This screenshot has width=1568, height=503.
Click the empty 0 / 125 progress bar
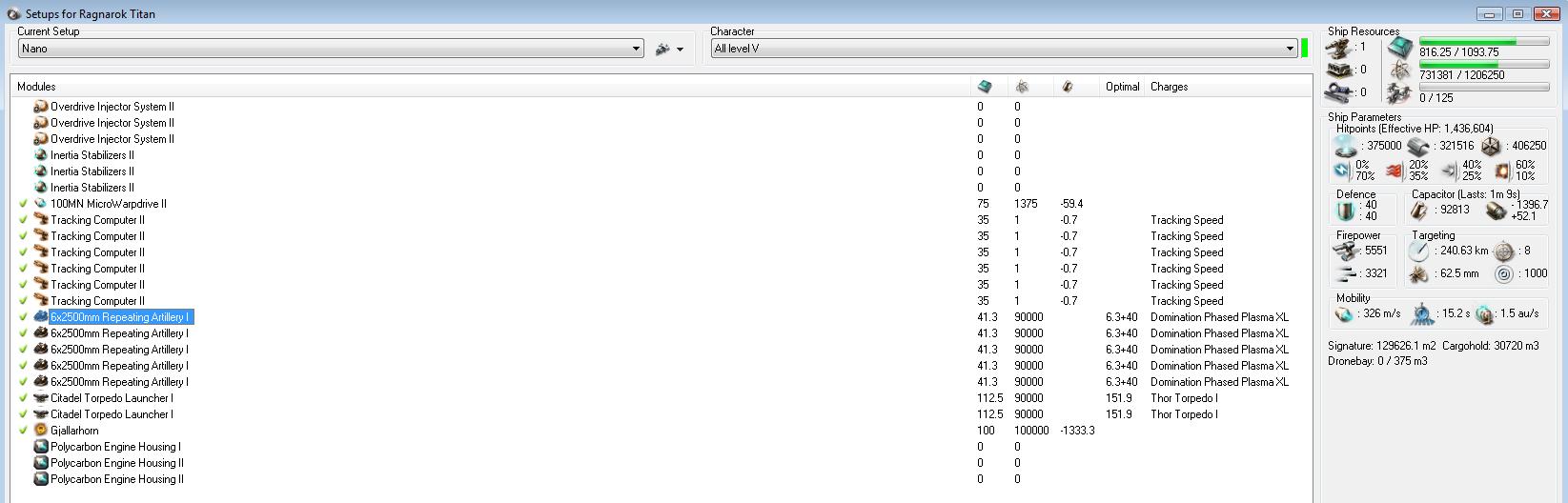point(1482,88)
